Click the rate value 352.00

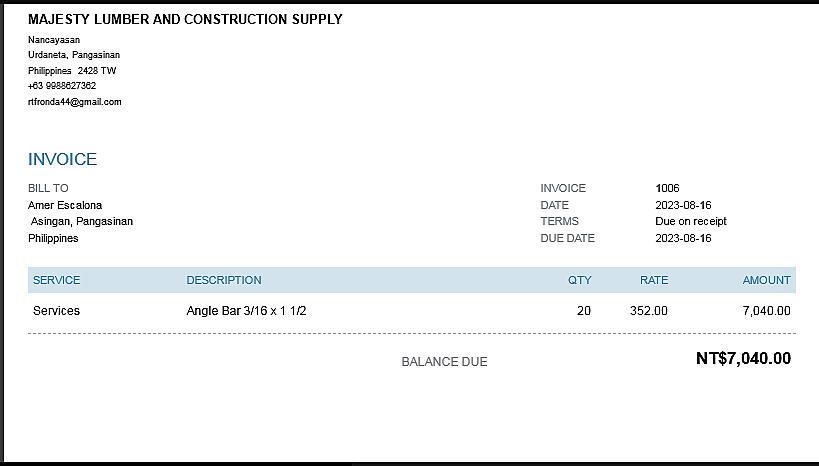pos(649,311)
